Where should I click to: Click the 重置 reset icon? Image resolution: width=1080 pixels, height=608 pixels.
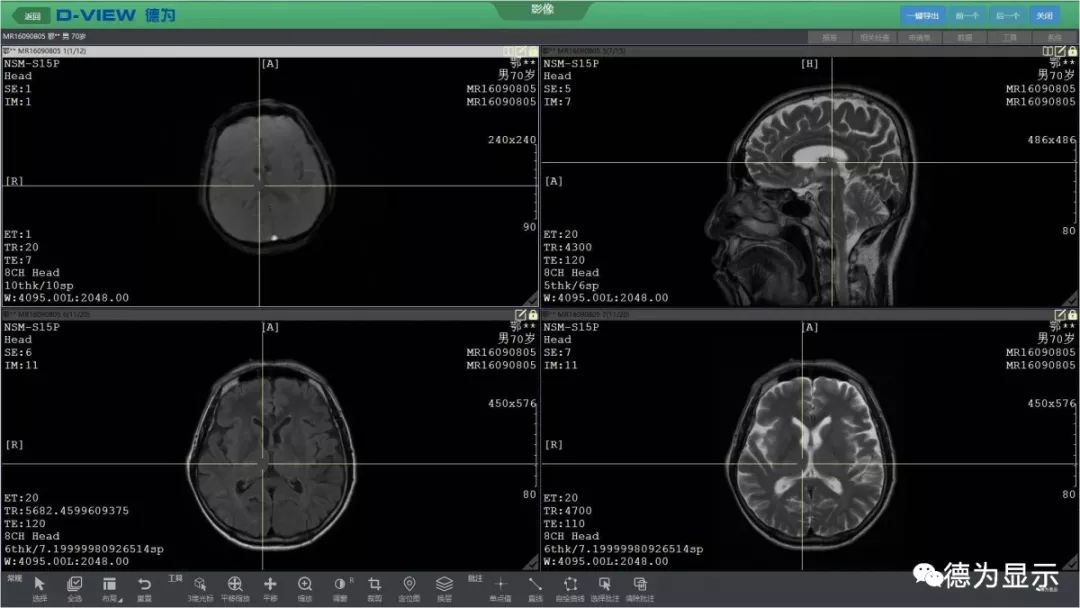[144, 585]
